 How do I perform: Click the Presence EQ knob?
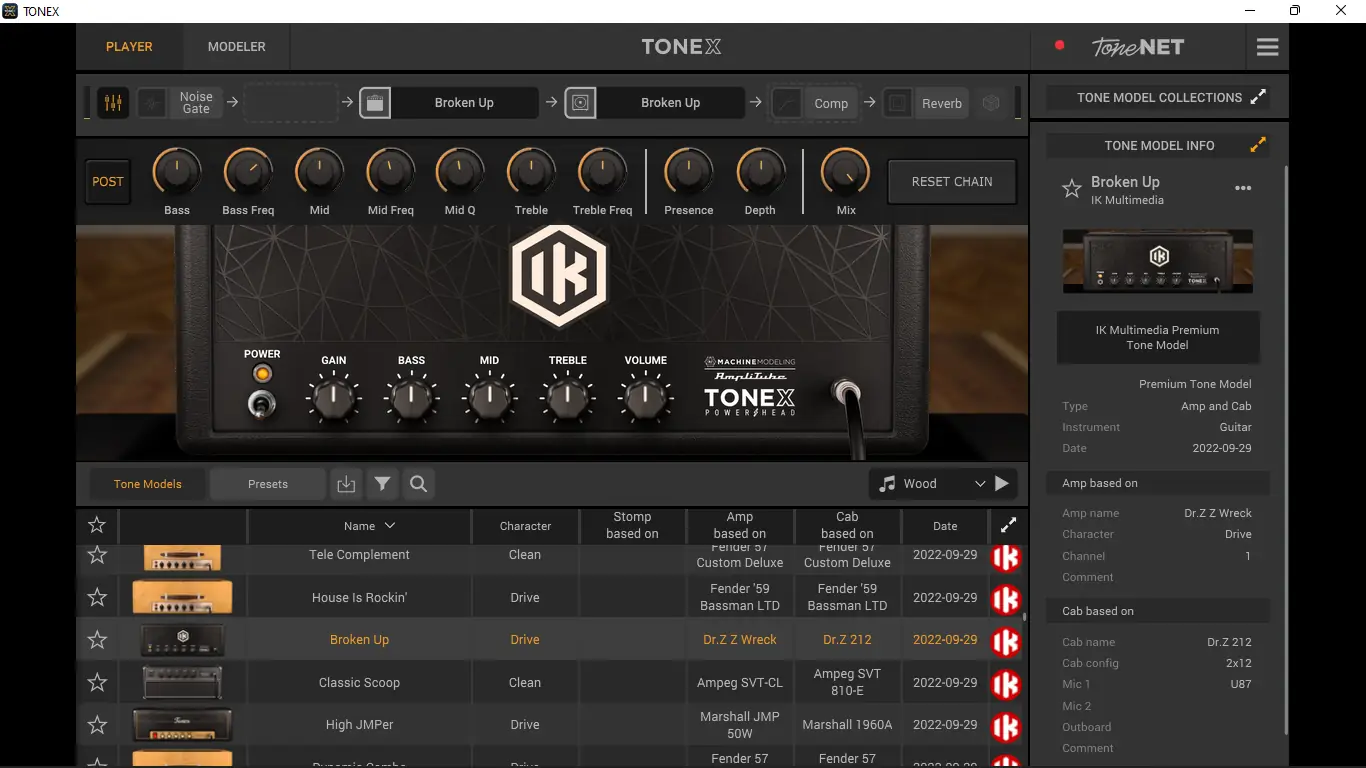pos(689,172)
